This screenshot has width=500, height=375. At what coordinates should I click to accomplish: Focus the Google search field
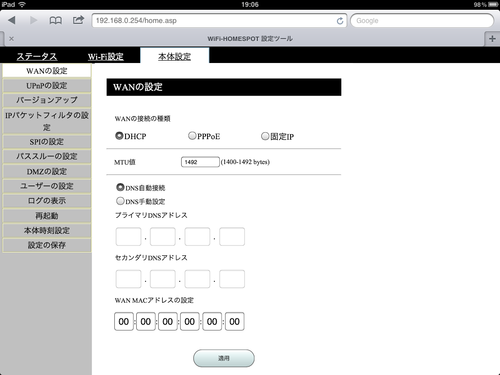point(422,21)
